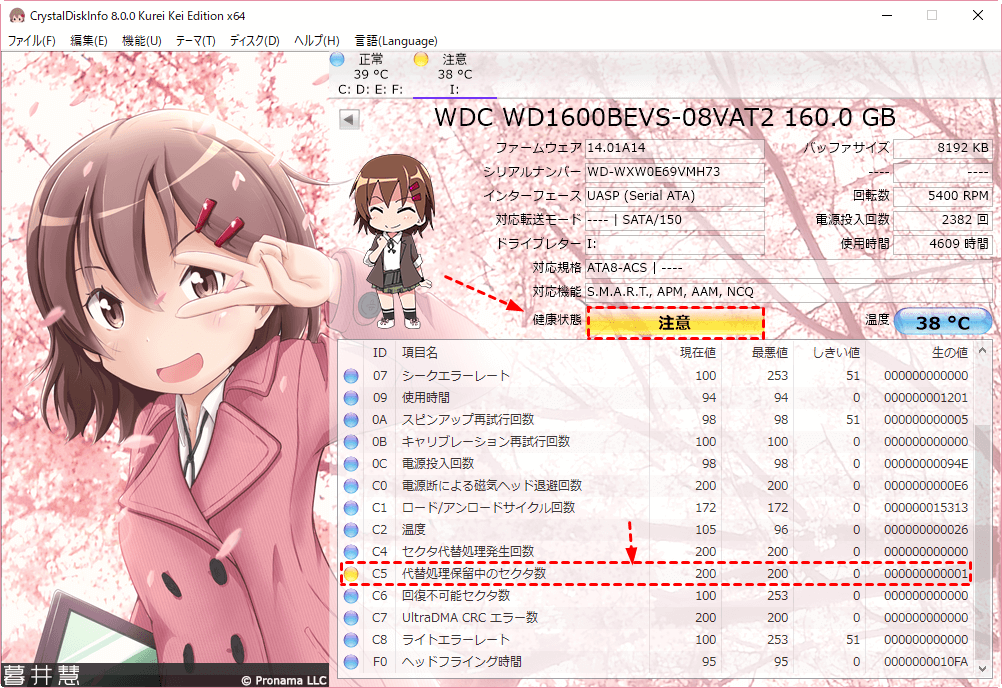Viewport: 1002px width, 688px height.
Task: Click the blue status icon for ID 0C
Action: 351,464
